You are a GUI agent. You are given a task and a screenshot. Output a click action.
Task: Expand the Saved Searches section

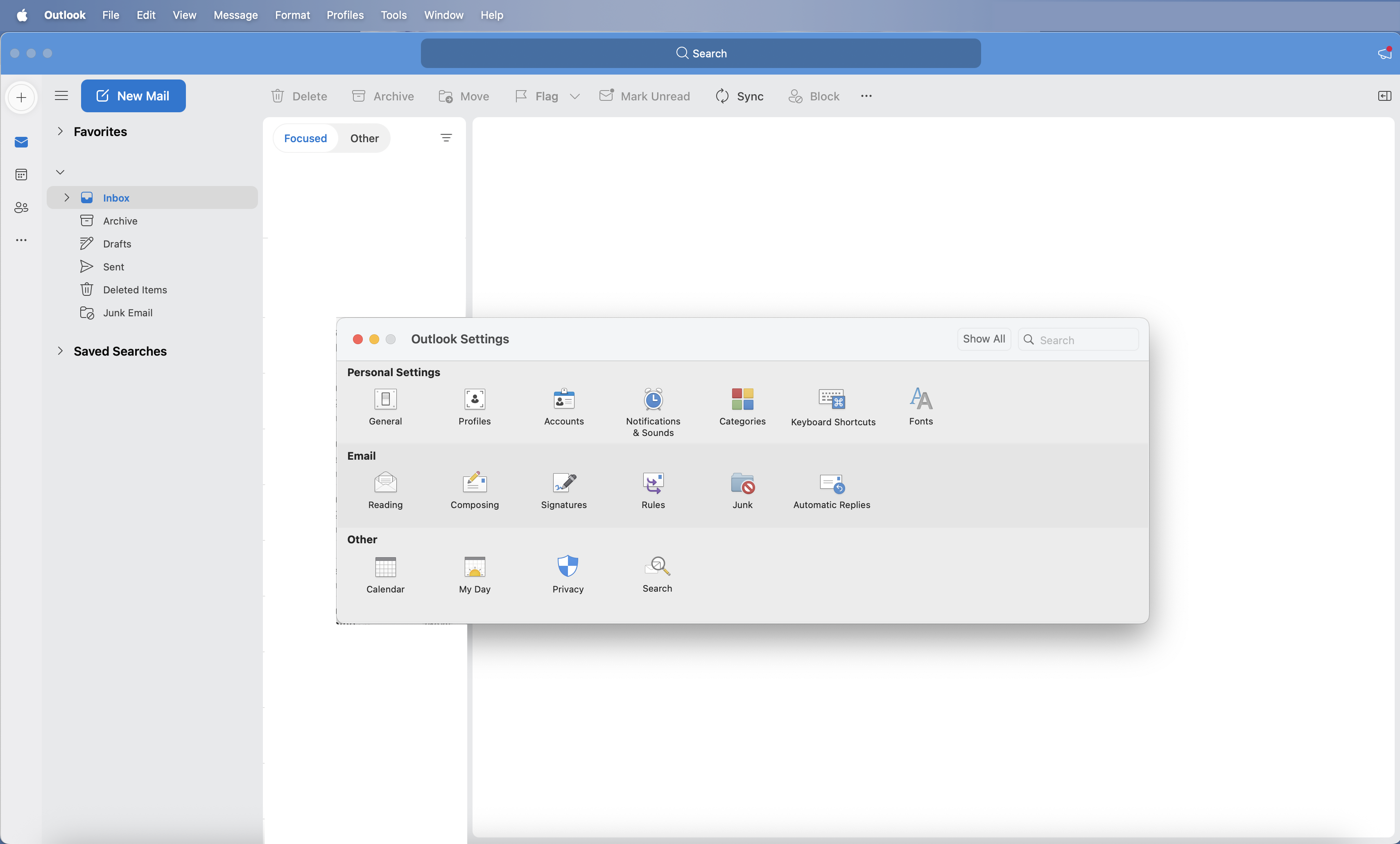pos(60,351)
